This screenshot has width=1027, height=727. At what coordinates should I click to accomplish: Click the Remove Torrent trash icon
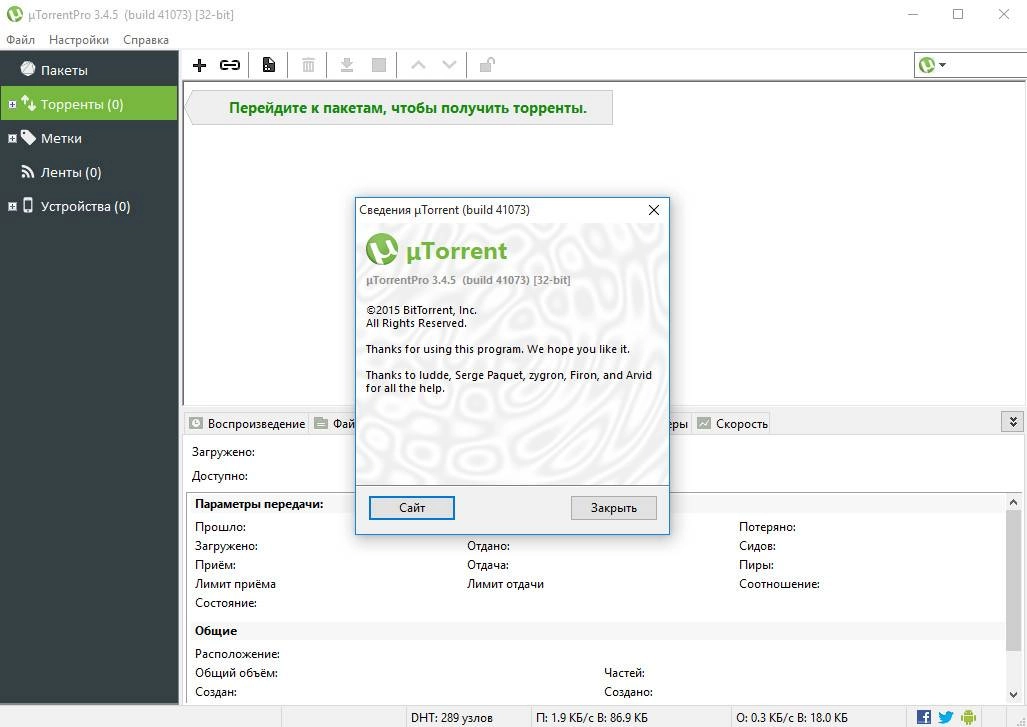pyautogui.click(x=308, y=64)
